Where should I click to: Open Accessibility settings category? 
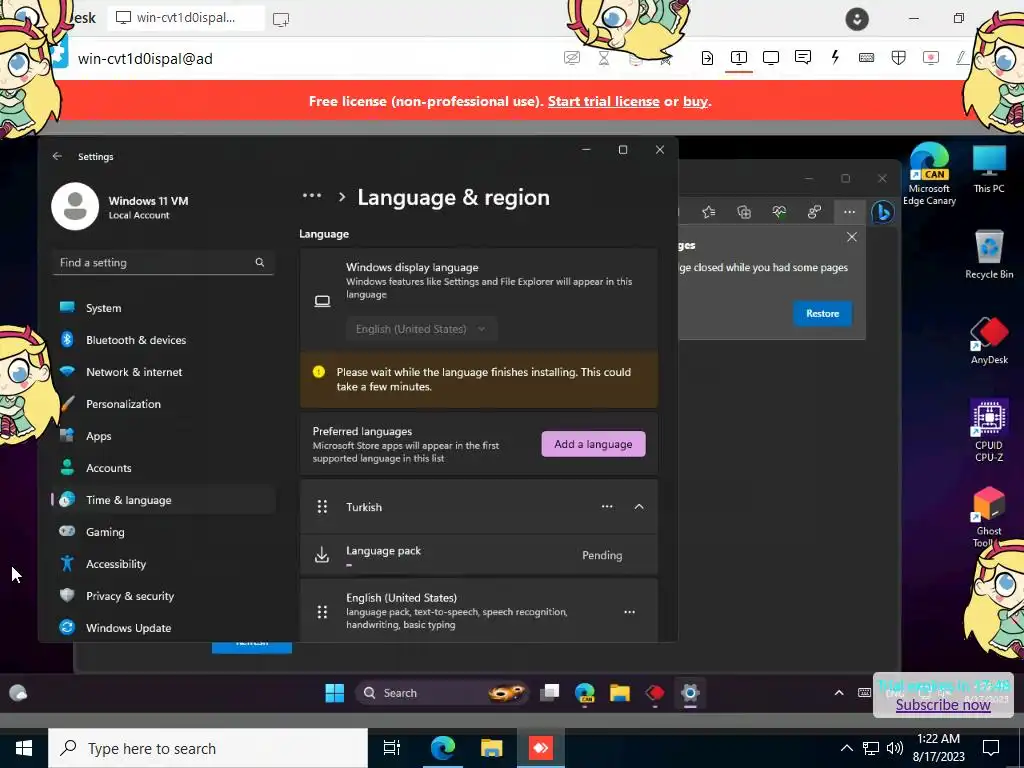point(163,564)
